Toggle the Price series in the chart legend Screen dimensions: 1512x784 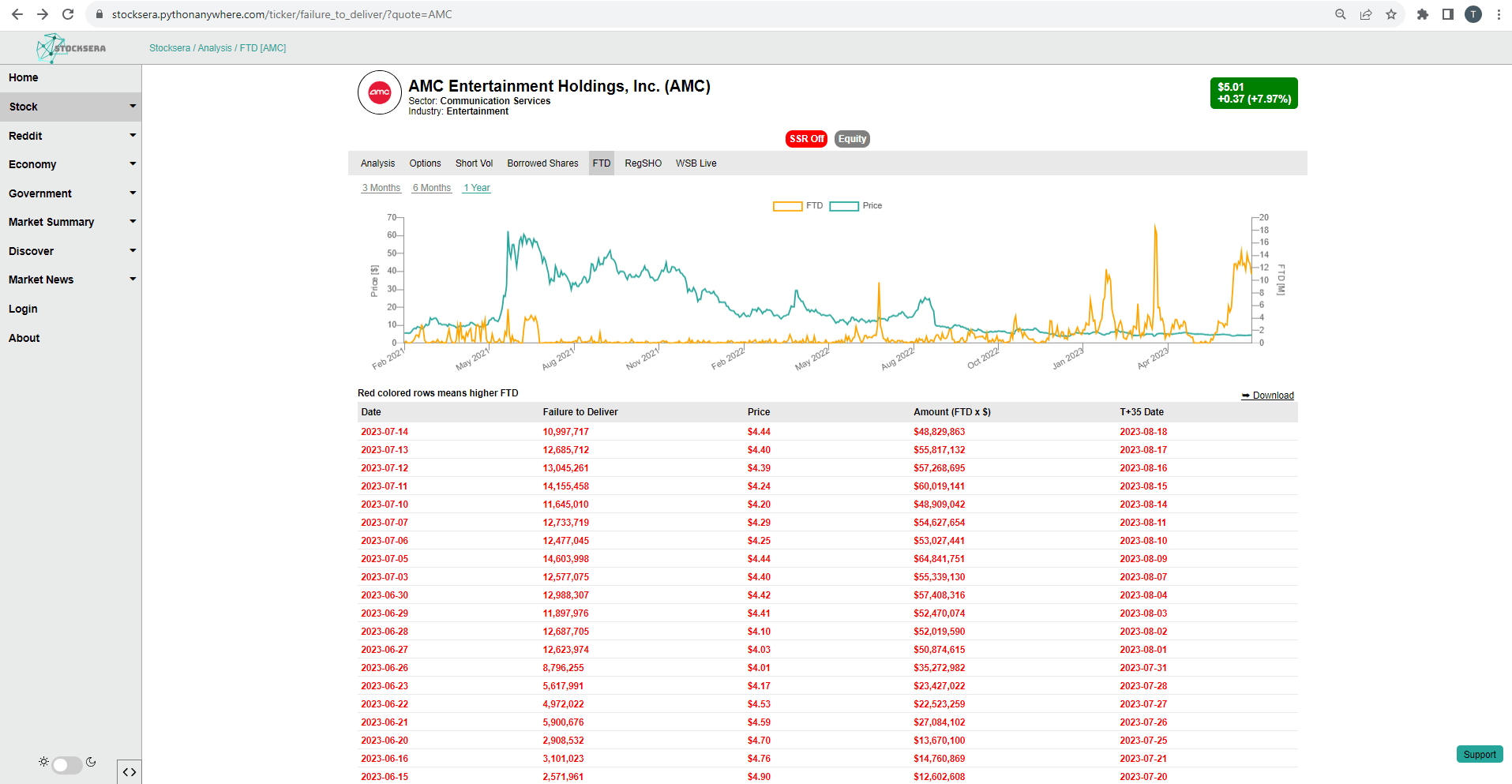[x=856, y=206]
